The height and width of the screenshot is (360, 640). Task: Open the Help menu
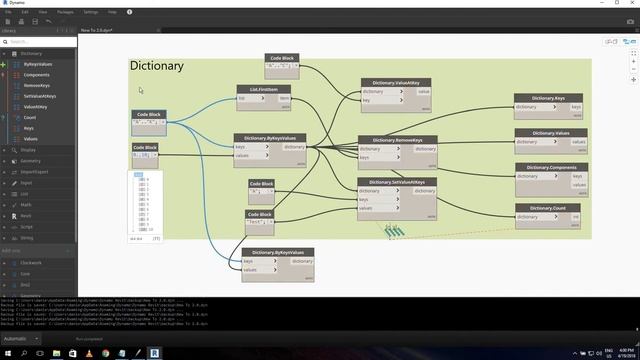[112, 12]
